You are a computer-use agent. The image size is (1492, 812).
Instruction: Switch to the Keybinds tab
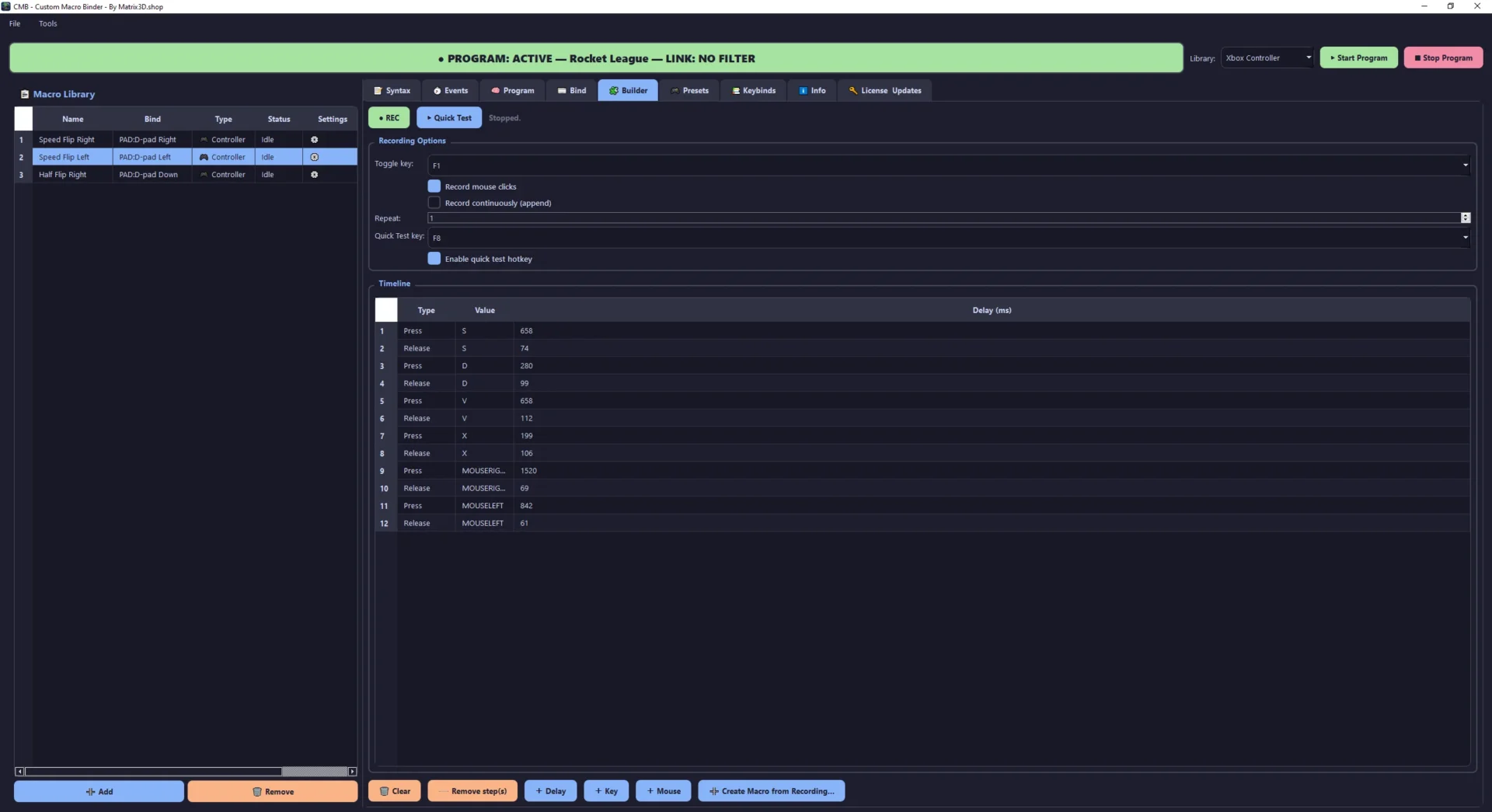(754, 90)
